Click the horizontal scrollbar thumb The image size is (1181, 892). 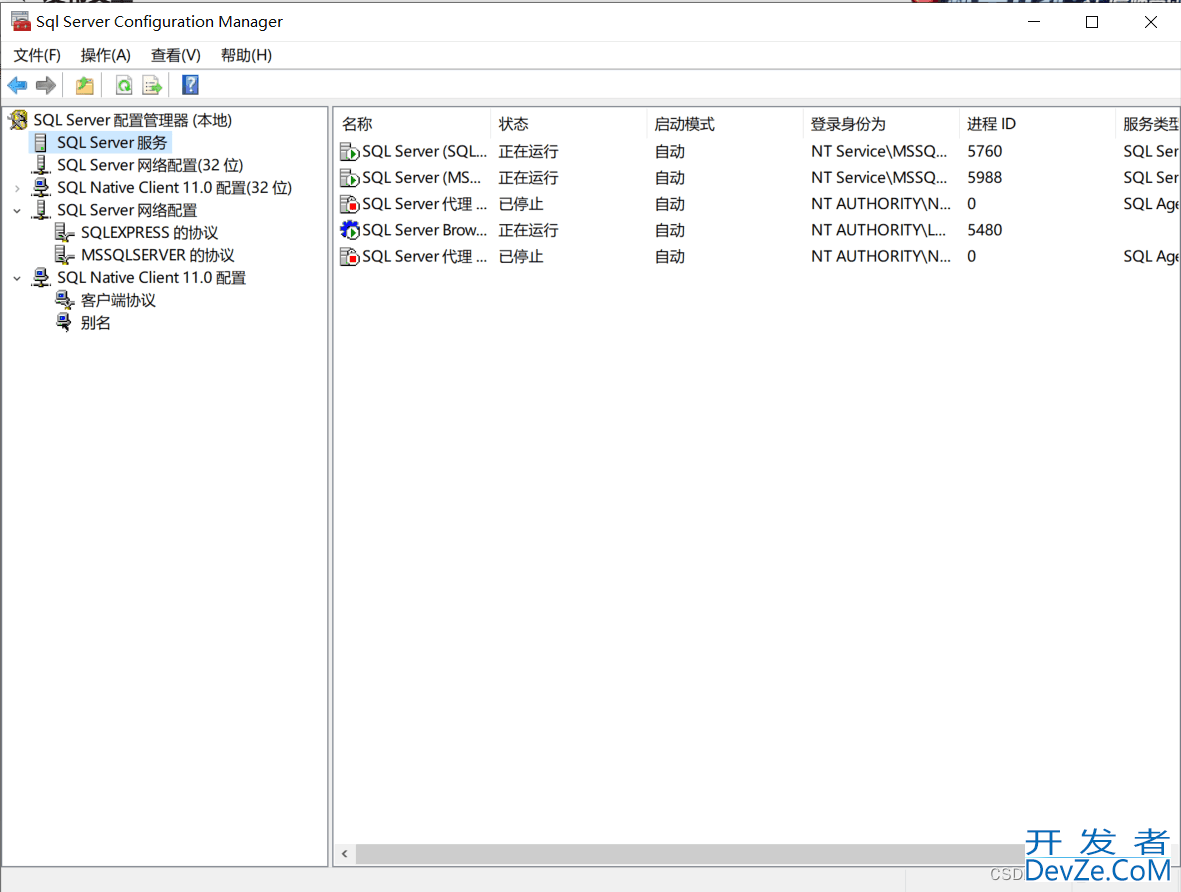(690, 854)
